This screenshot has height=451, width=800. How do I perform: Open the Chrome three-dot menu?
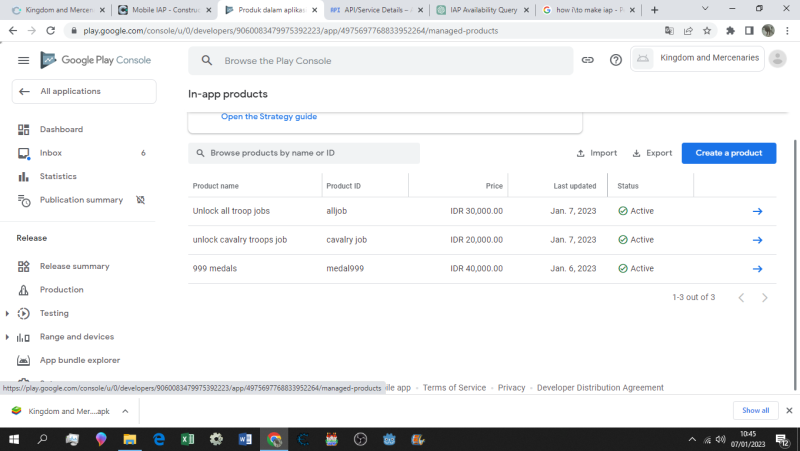click(x=787, y=31)
